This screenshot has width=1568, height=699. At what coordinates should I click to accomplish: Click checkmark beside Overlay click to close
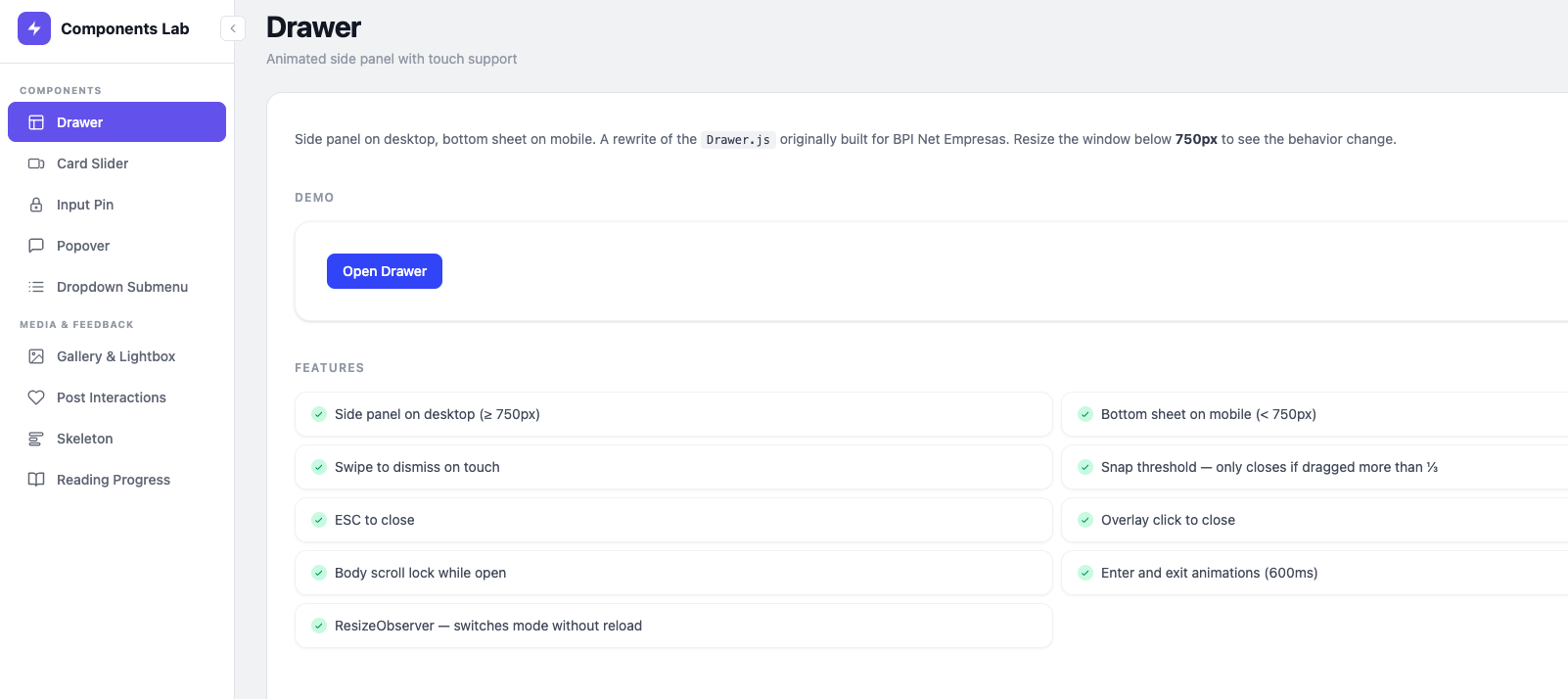[1085, 520]
